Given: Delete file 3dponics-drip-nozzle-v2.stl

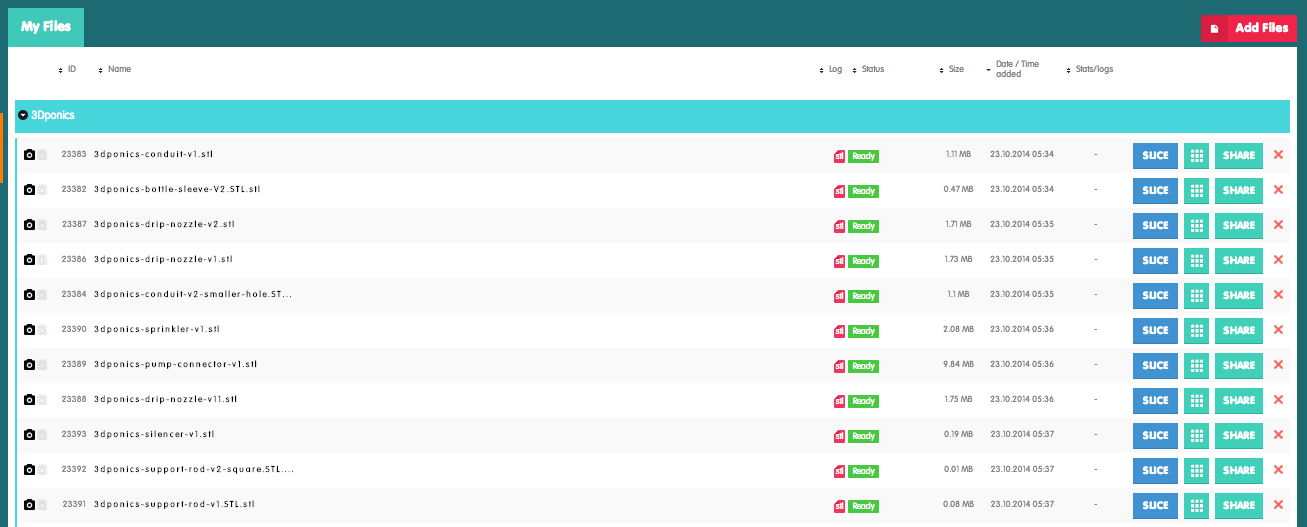Looking at the screenshot, I should [1278, 225].
